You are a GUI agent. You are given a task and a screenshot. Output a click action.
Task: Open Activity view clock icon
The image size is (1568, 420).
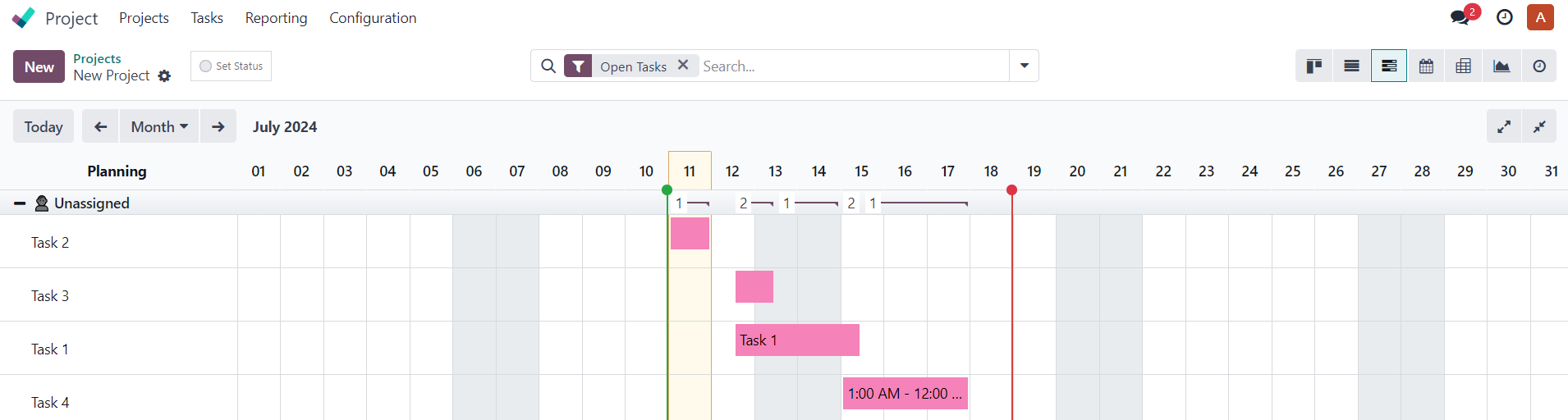[1538, 66]
